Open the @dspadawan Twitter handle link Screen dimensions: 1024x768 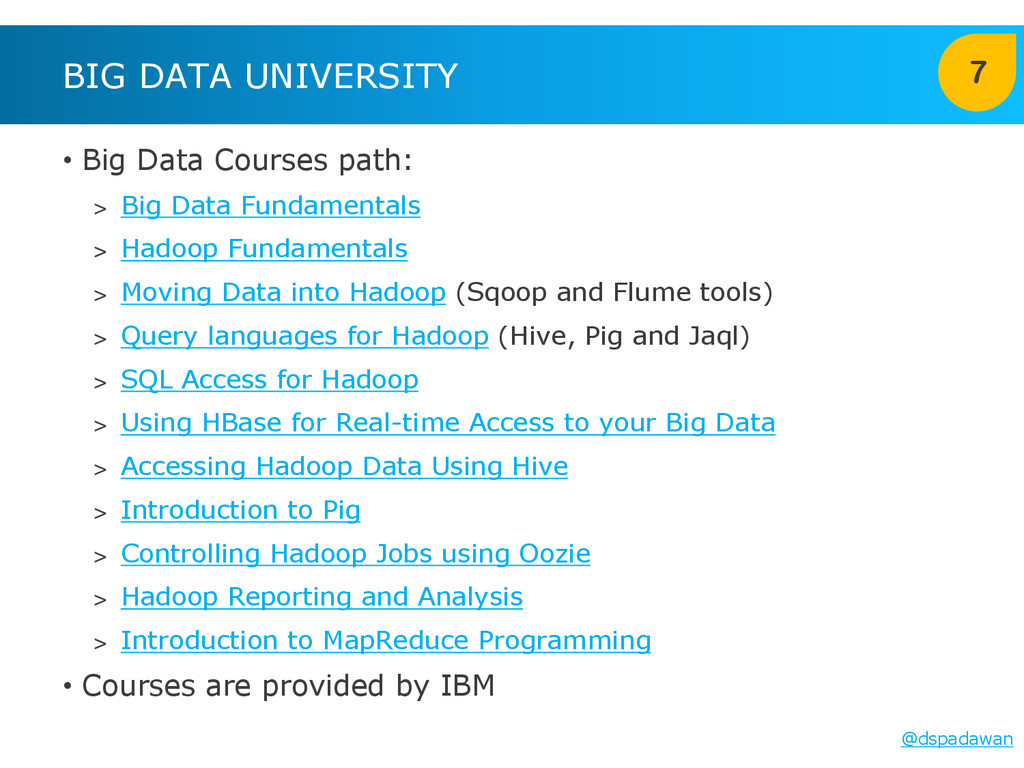tap(957, 739)
